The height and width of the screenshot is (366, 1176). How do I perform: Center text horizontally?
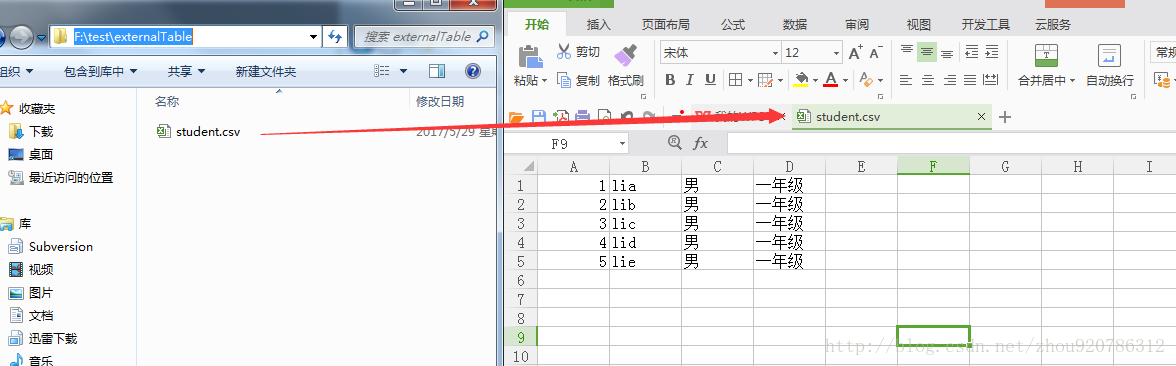(x=928, y=80)
